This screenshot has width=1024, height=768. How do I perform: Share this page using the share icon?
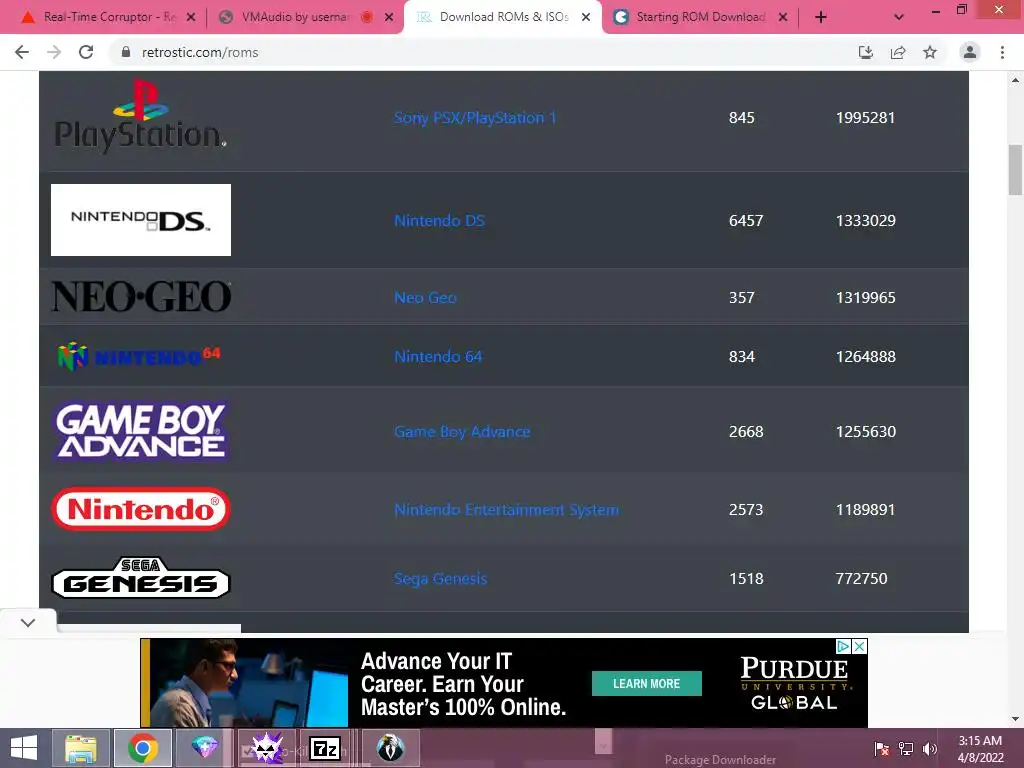coord(898,52)
